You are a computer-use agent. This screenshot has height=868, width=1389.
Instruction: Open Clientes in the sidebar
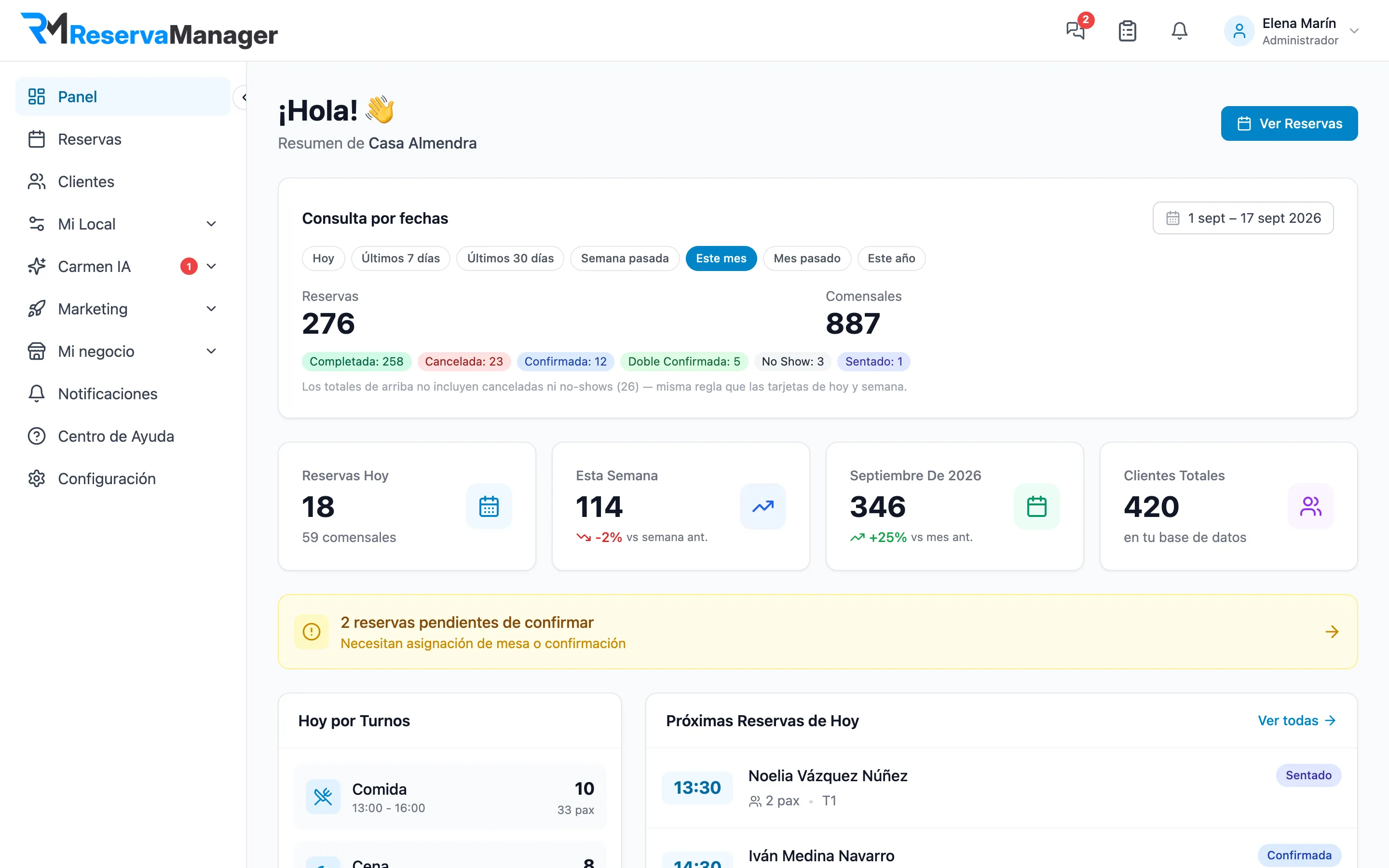tap(123, 181)
